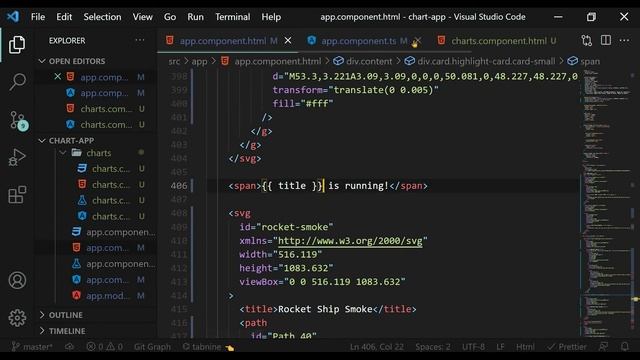
Task: Open the Edit menu
Action: 64,17
